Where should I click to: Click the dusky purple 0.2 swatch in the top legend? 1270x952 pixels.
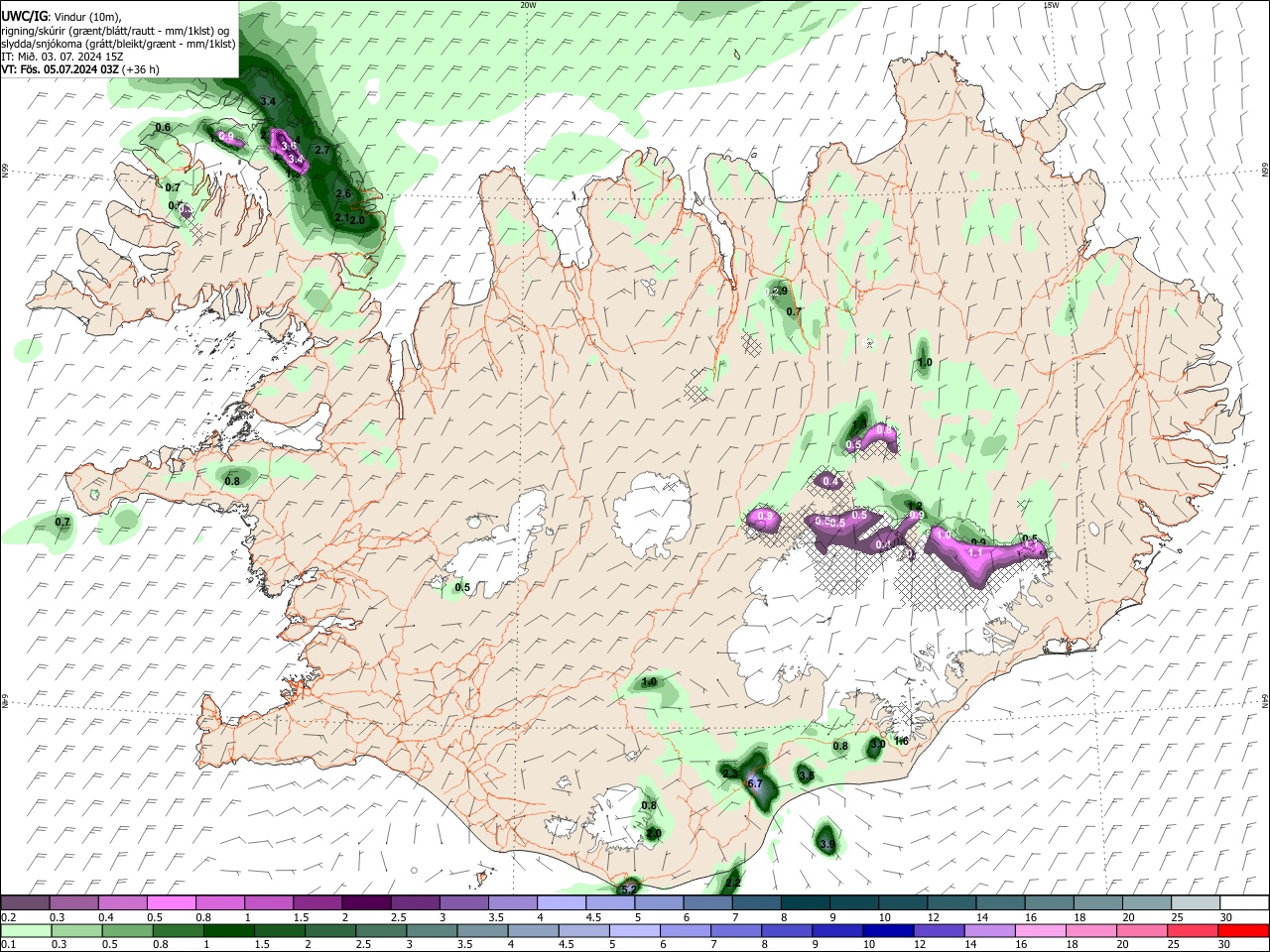(x=25, y=902)
